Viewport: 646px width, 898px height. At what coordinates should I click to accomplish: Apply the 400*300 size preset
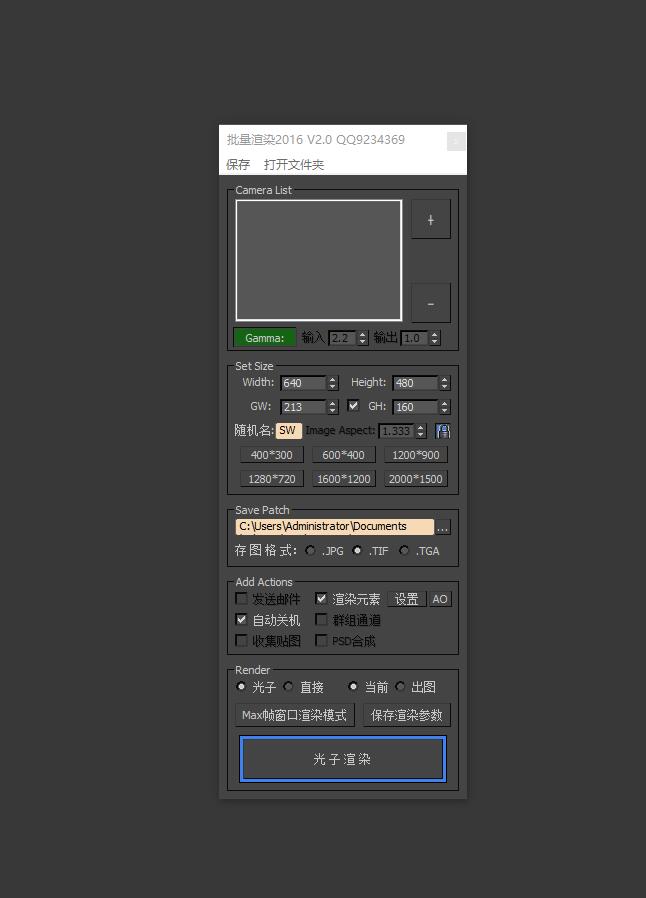coord(271,455)
